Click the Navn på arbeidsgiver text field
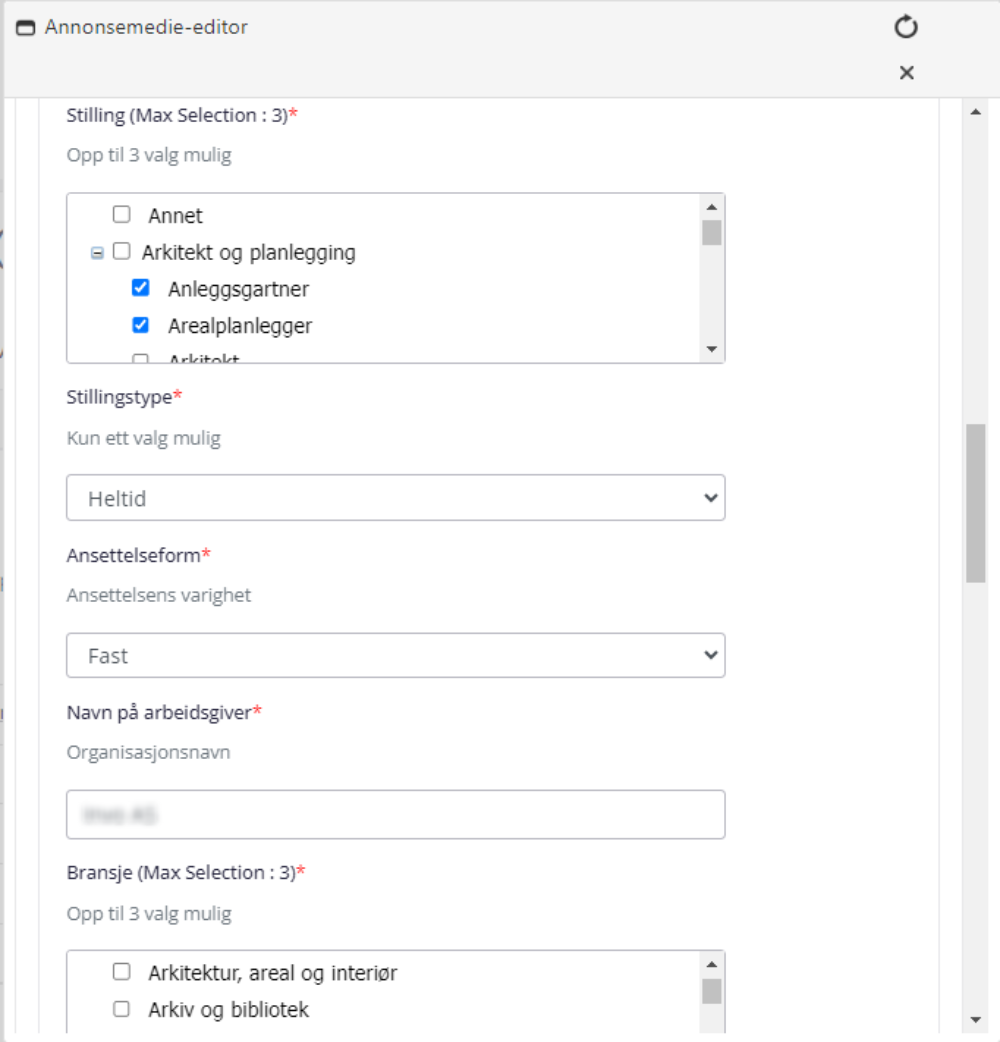 point(395,814)
